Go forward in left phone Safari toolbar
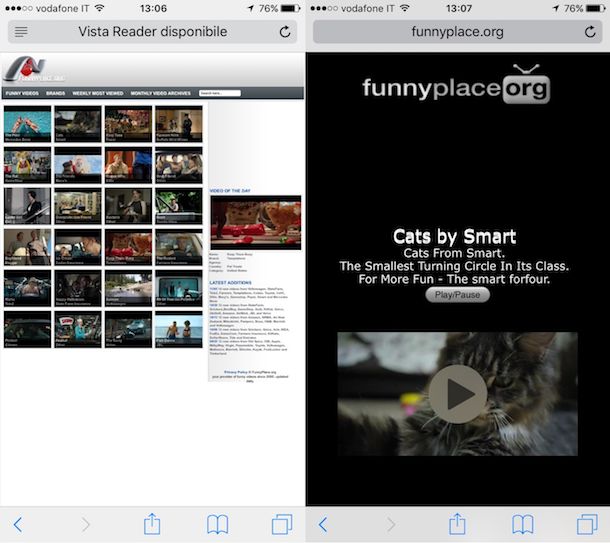 pos(86,525)
